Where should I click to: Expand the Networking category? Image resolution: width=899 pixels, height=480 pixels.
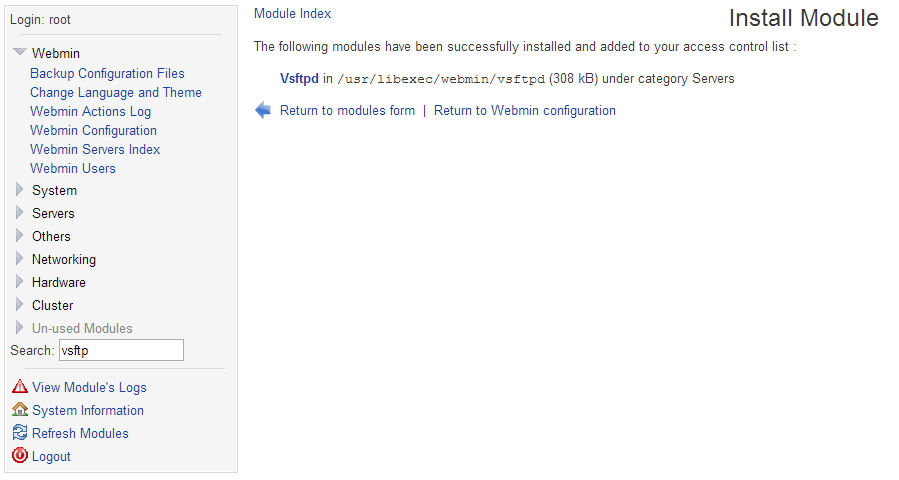coord(19,259)
